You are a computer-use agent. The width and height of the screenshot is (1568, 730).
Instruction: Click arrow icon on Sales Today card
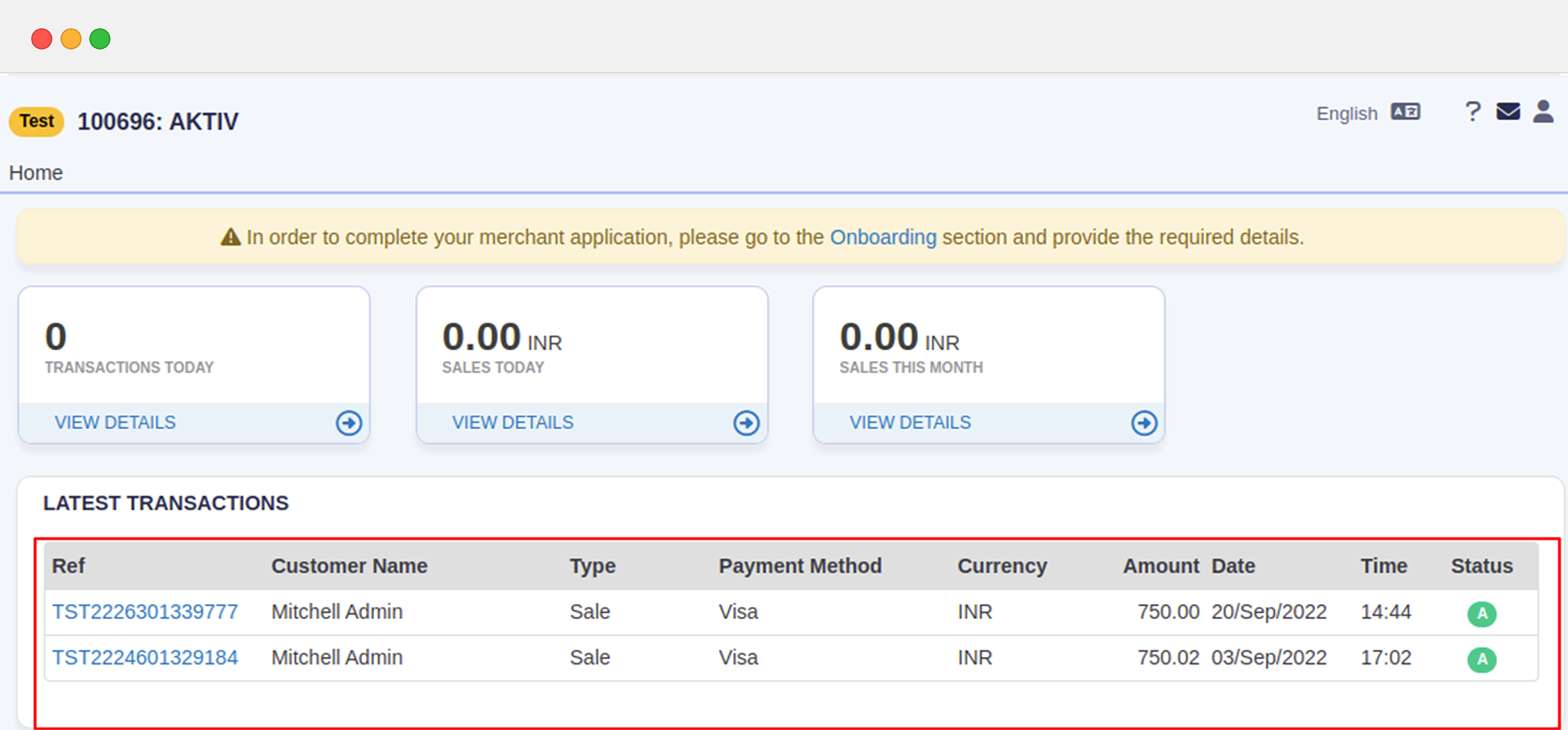pyautogui.click(x=746, y=423)
